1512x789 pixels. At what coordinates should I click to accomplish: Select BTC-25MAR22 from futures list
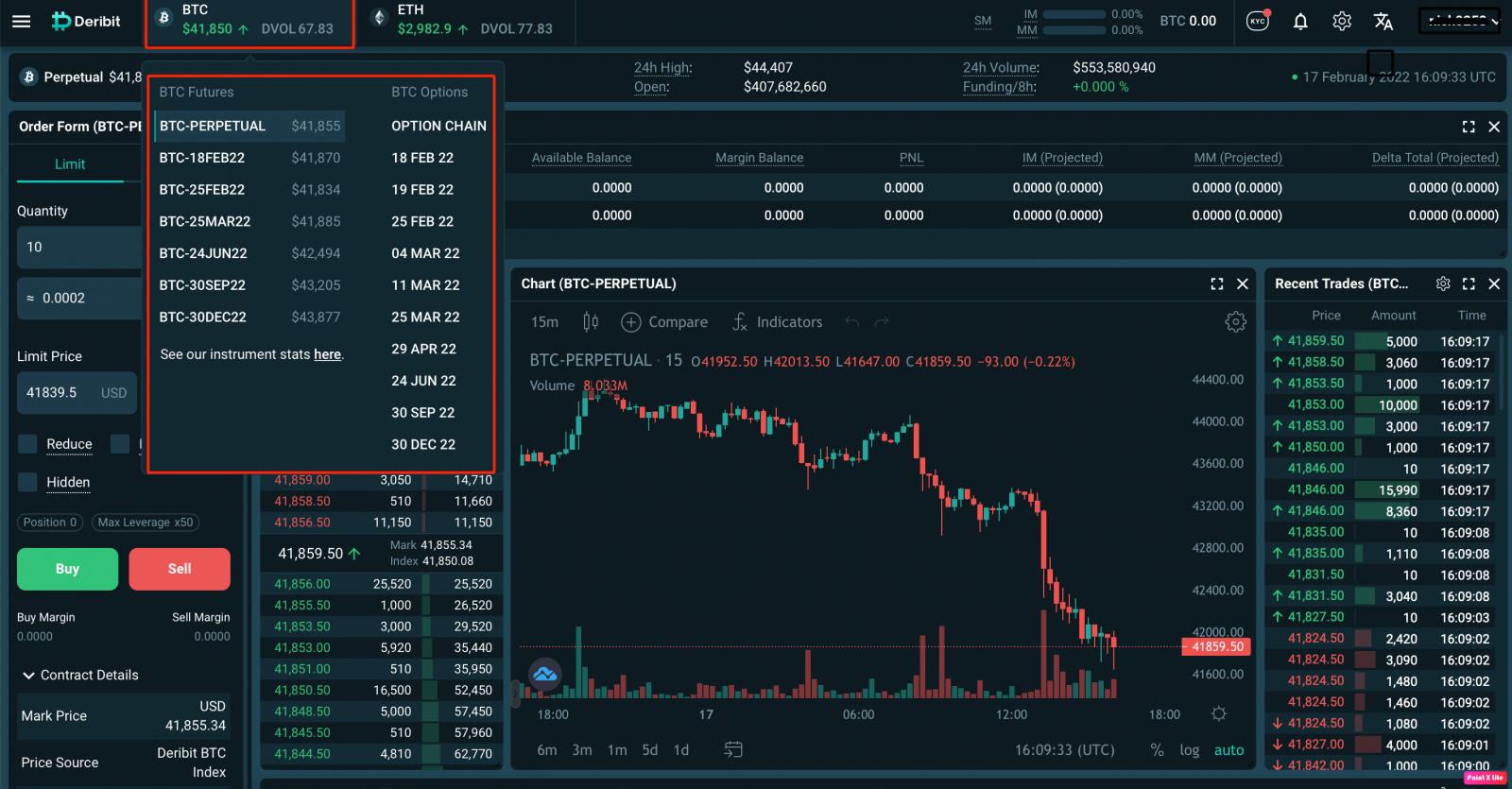(x=205, y=221)
